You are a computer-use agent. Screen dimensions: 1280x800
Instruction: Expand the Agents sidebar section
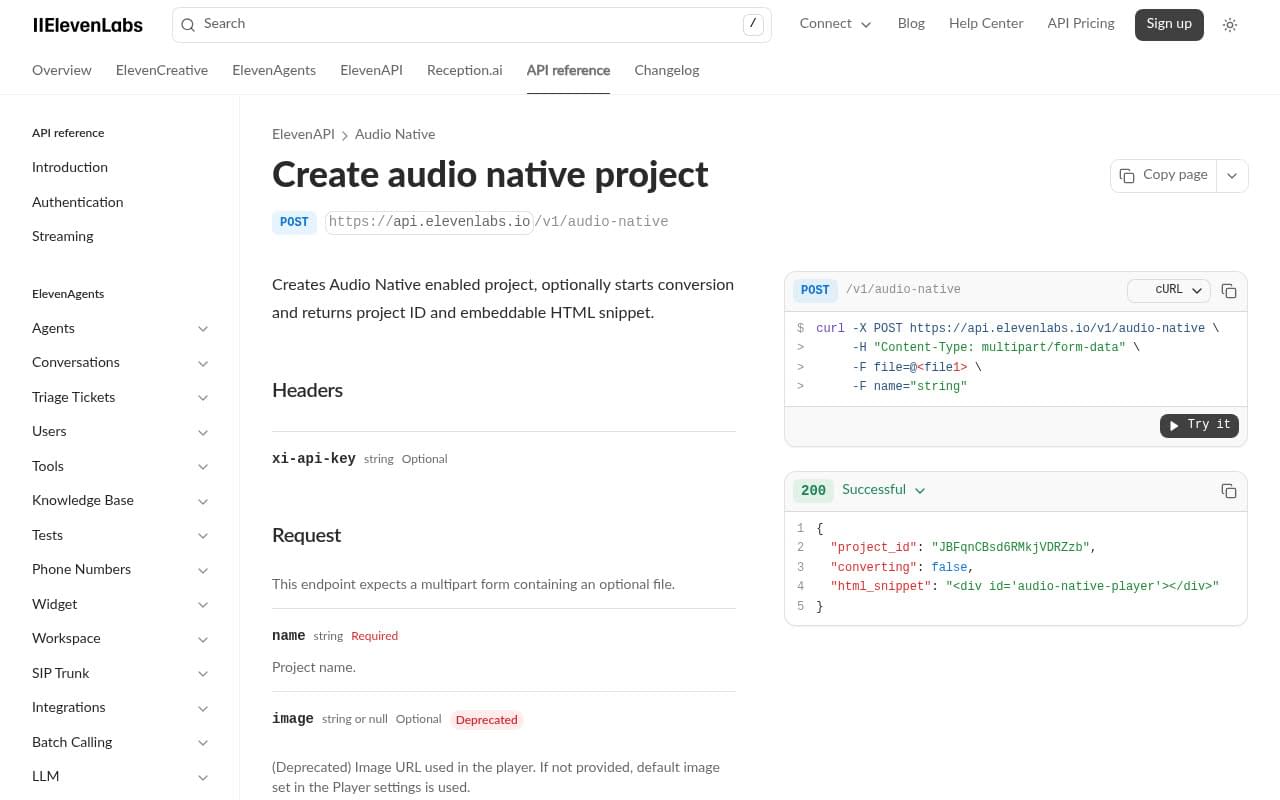(121, 329)
